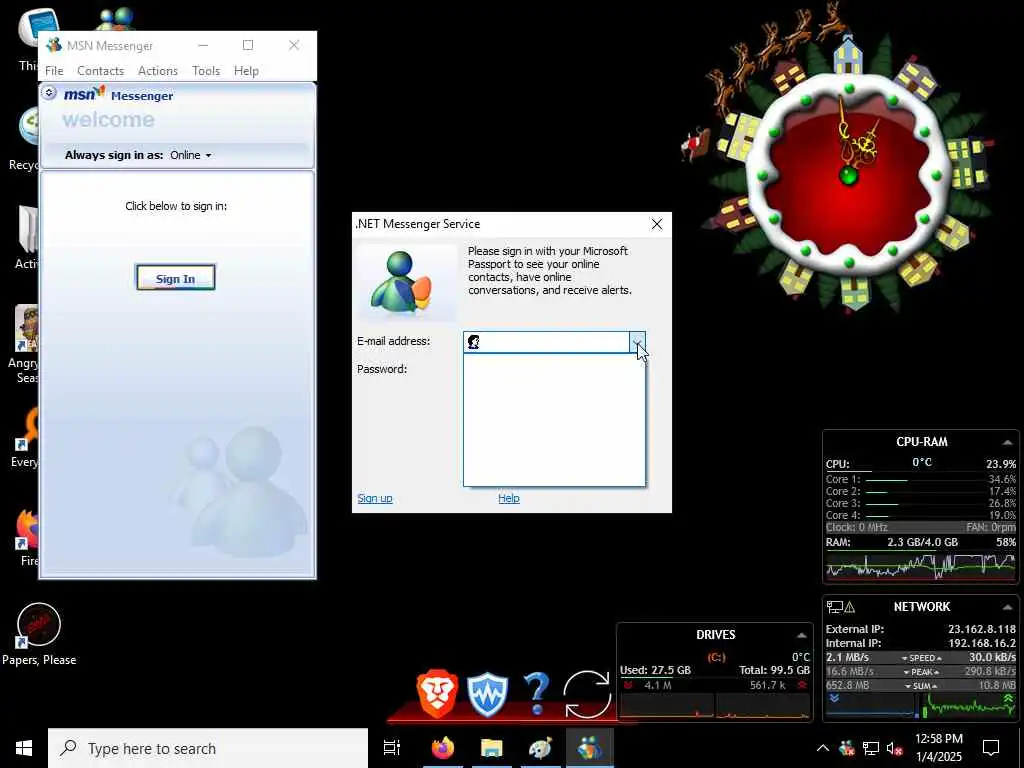Click the MSN Messenger taskbar button
Image resolution: width=1024 pixels, height=768 pixels.
click(590, 748)
